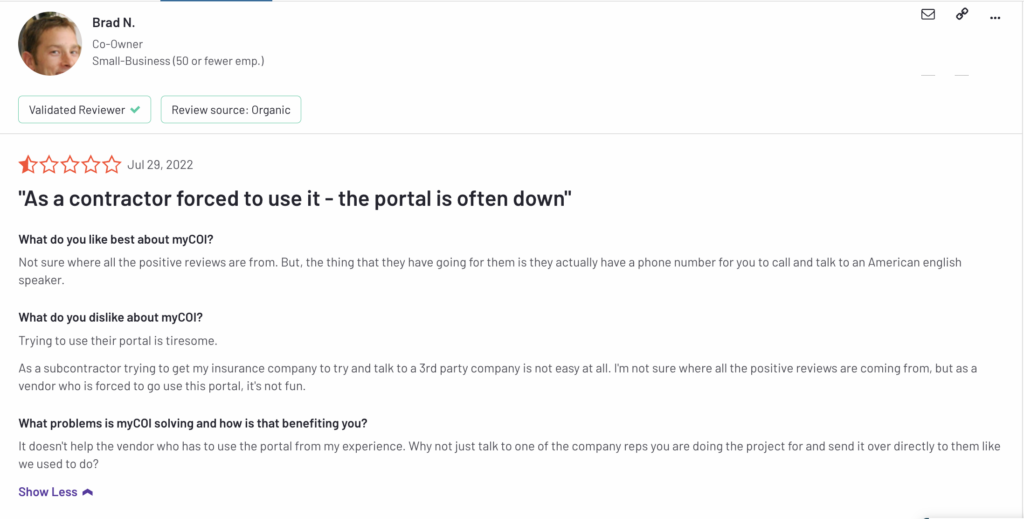1024x519 pixels.
Task: Click the Show Less upward chevron
Action: click(88, 492)
